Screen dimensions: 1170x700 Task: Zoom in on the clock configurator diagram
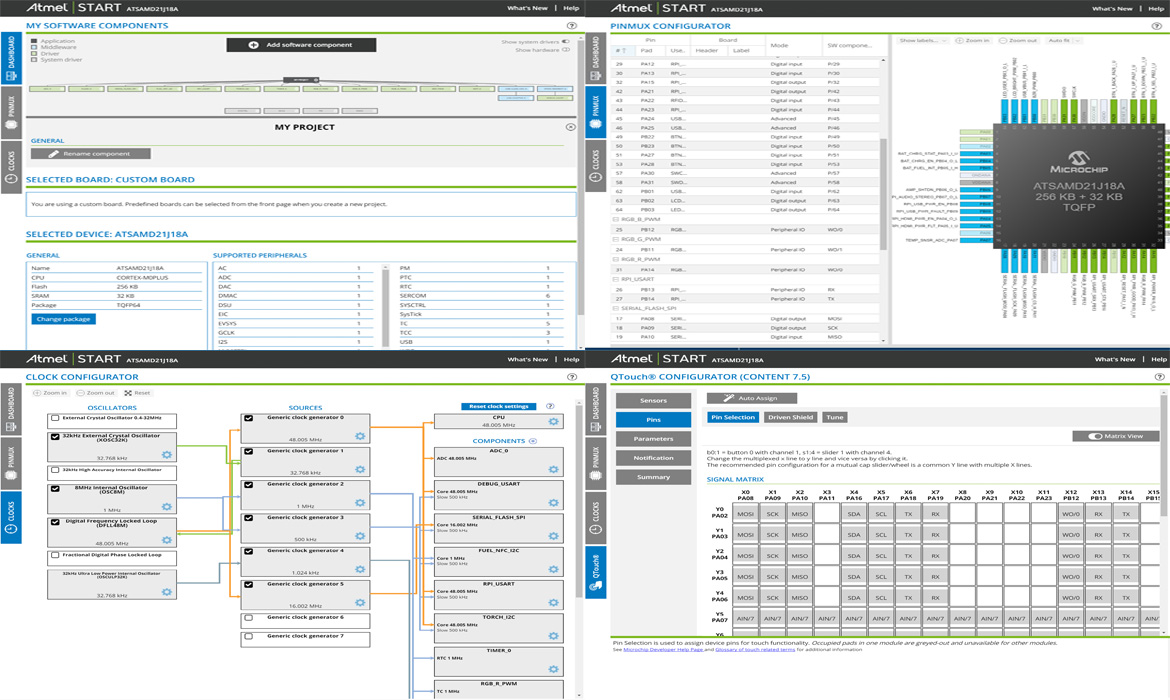tap(51, 393)
